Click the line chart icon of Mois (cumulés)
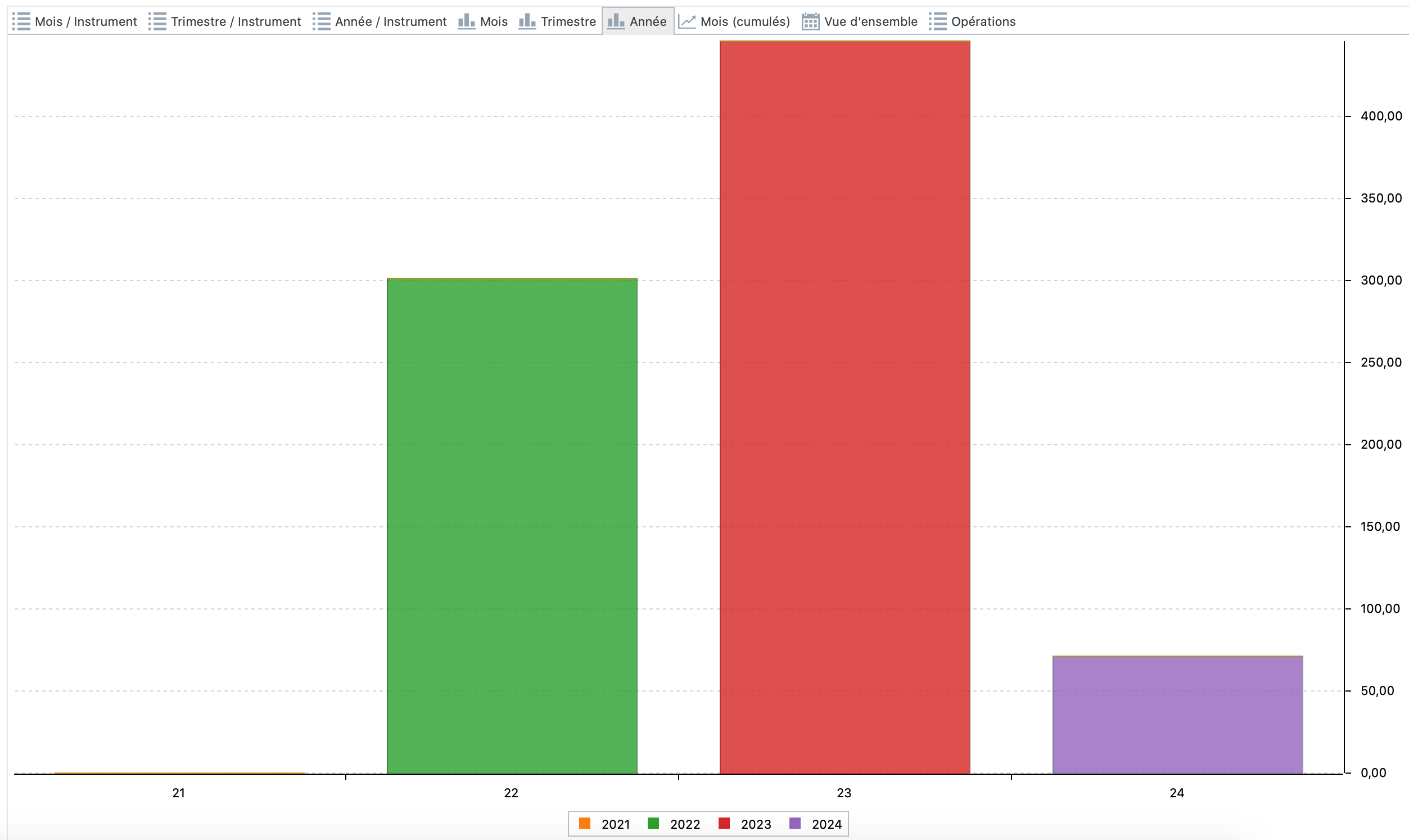 click(x=687, y=21)
